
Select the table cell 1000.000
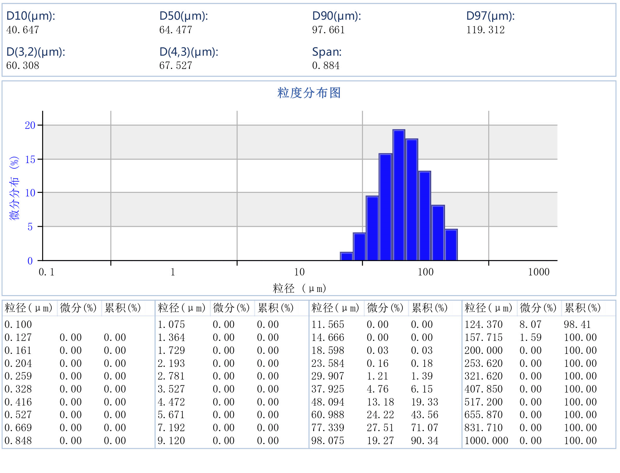coord(485,440)
